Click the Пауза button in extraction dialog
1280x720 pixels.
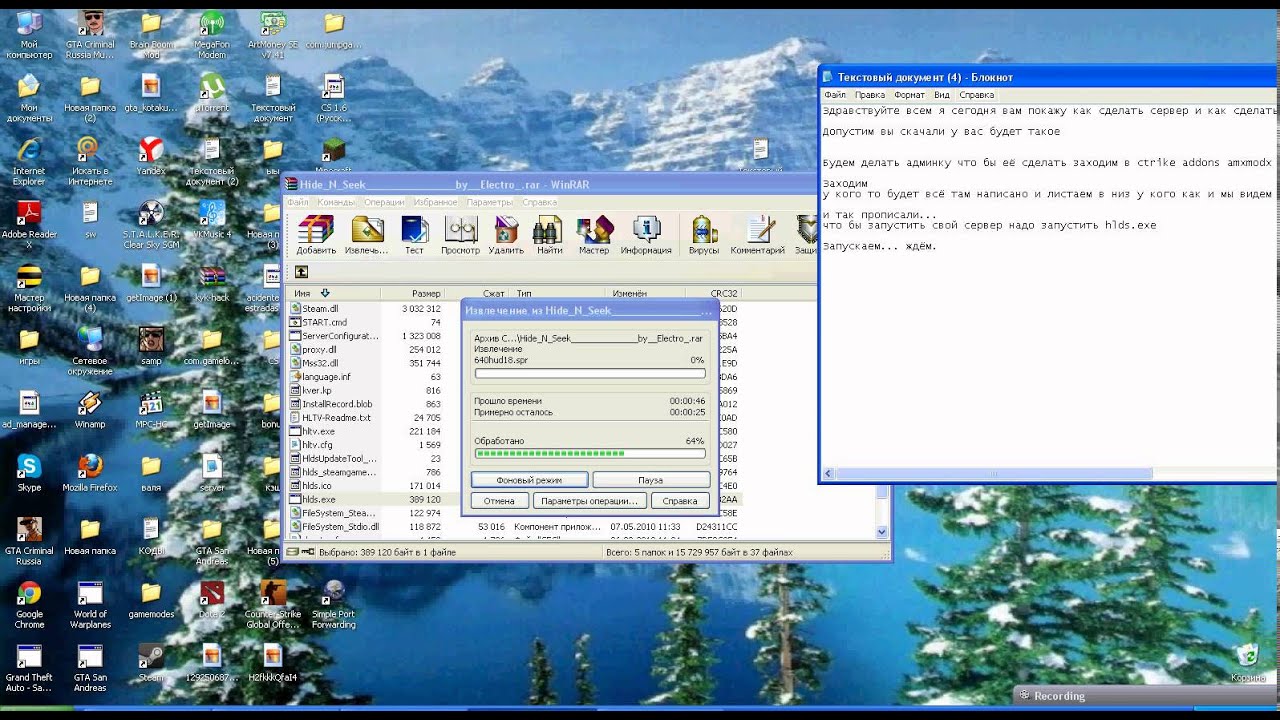651,480
